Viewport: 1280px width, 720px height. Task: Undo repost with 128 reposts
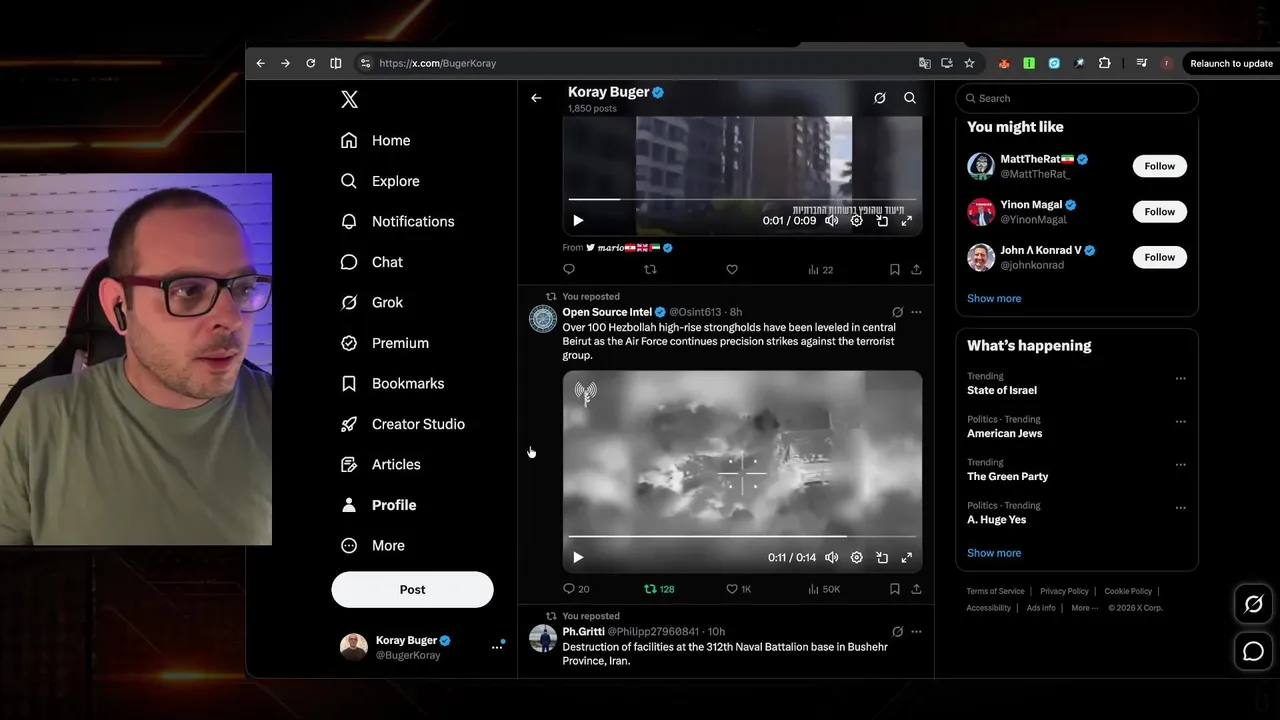pos(659,589)
